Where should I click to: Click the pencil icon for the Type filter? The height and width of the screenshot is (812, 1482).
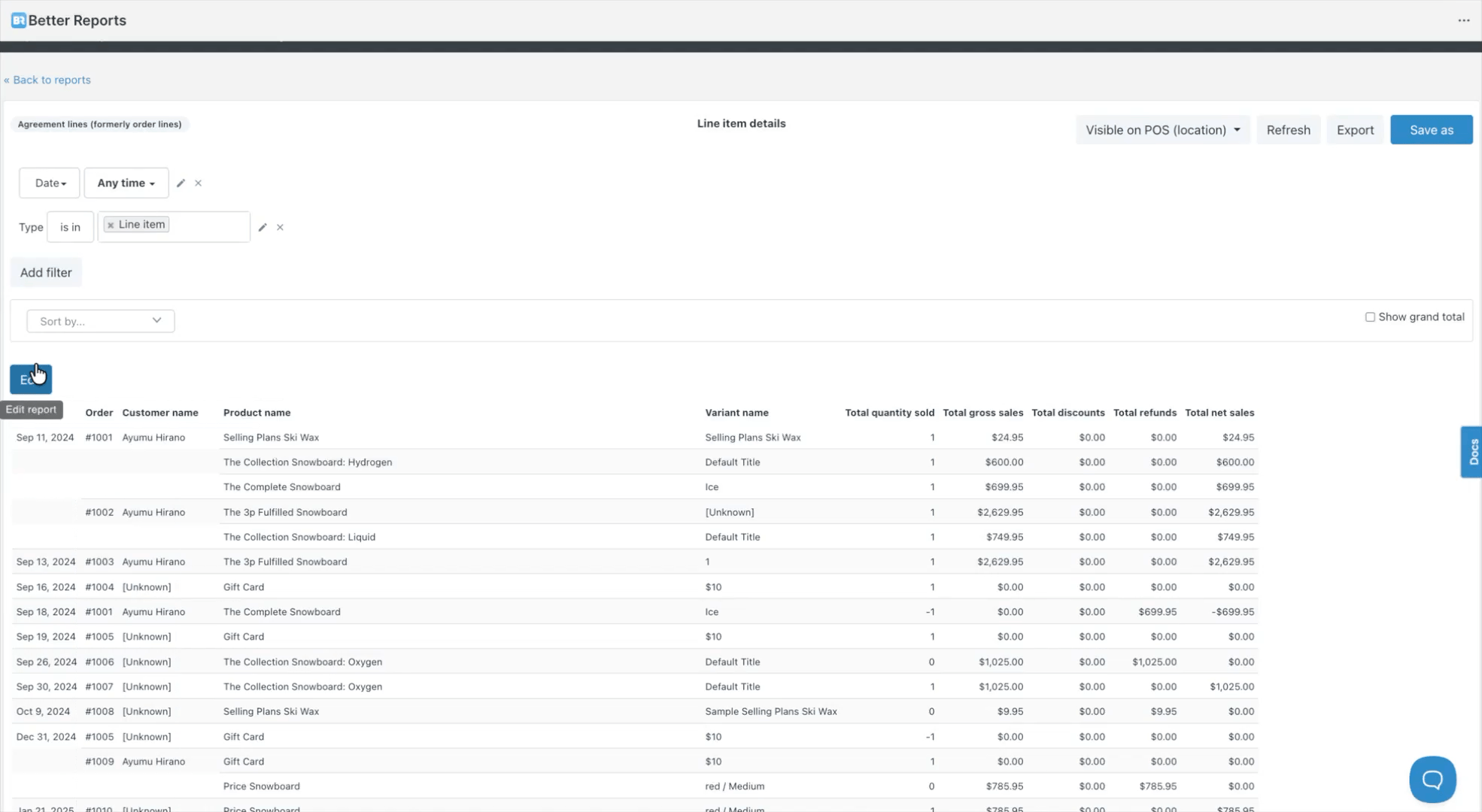click(x=263, y=227)
